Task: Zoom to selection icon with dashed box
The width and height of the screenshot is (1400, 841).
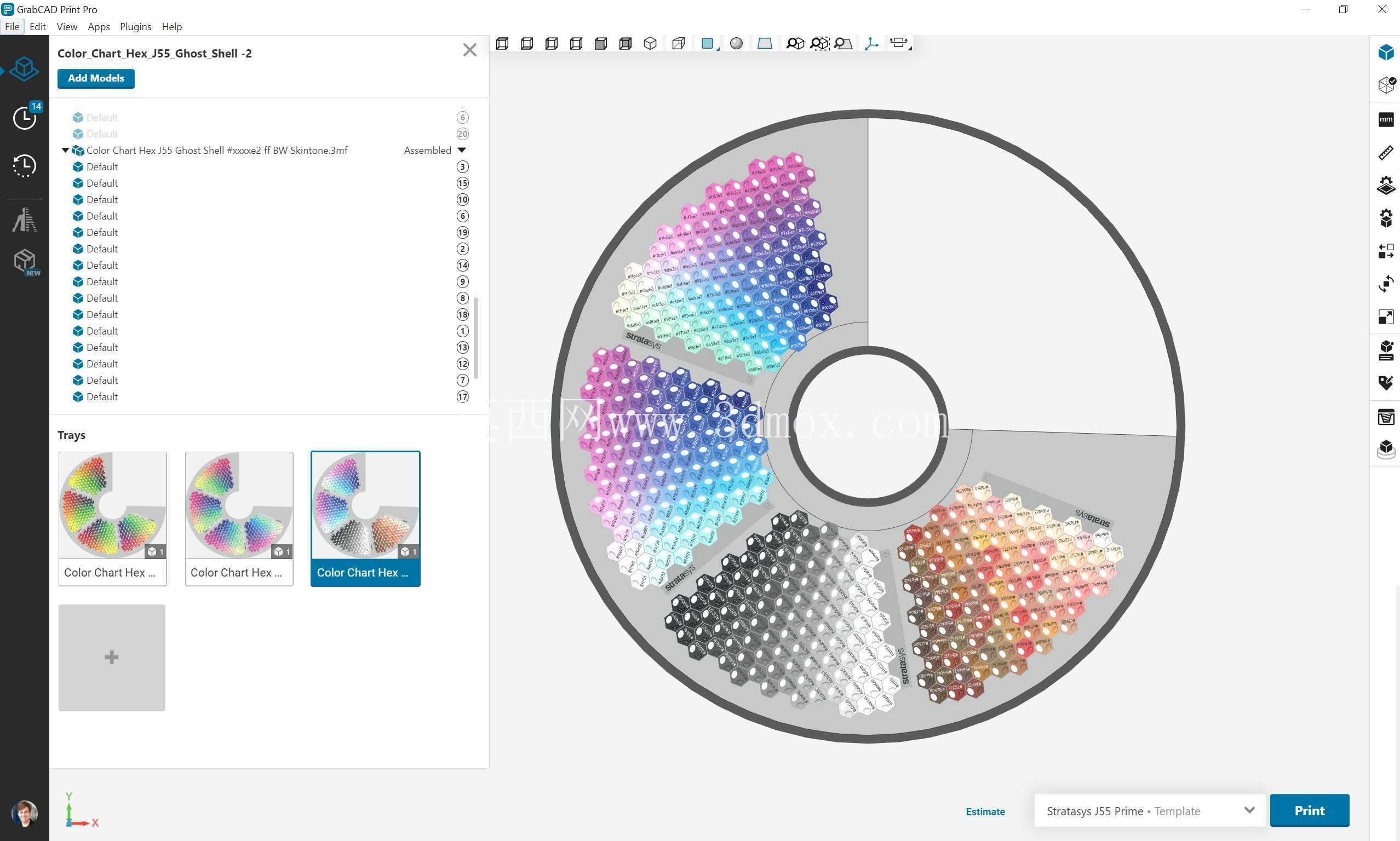Action: point(819,44)
